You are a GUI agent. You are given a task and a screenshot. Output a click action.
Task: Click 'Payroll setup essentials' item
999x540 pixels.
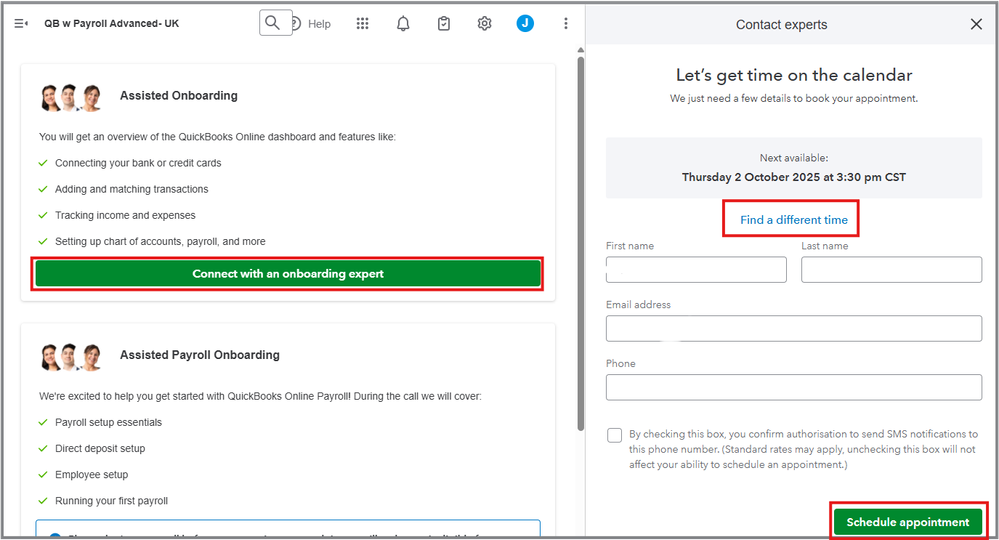pos(108,422)
